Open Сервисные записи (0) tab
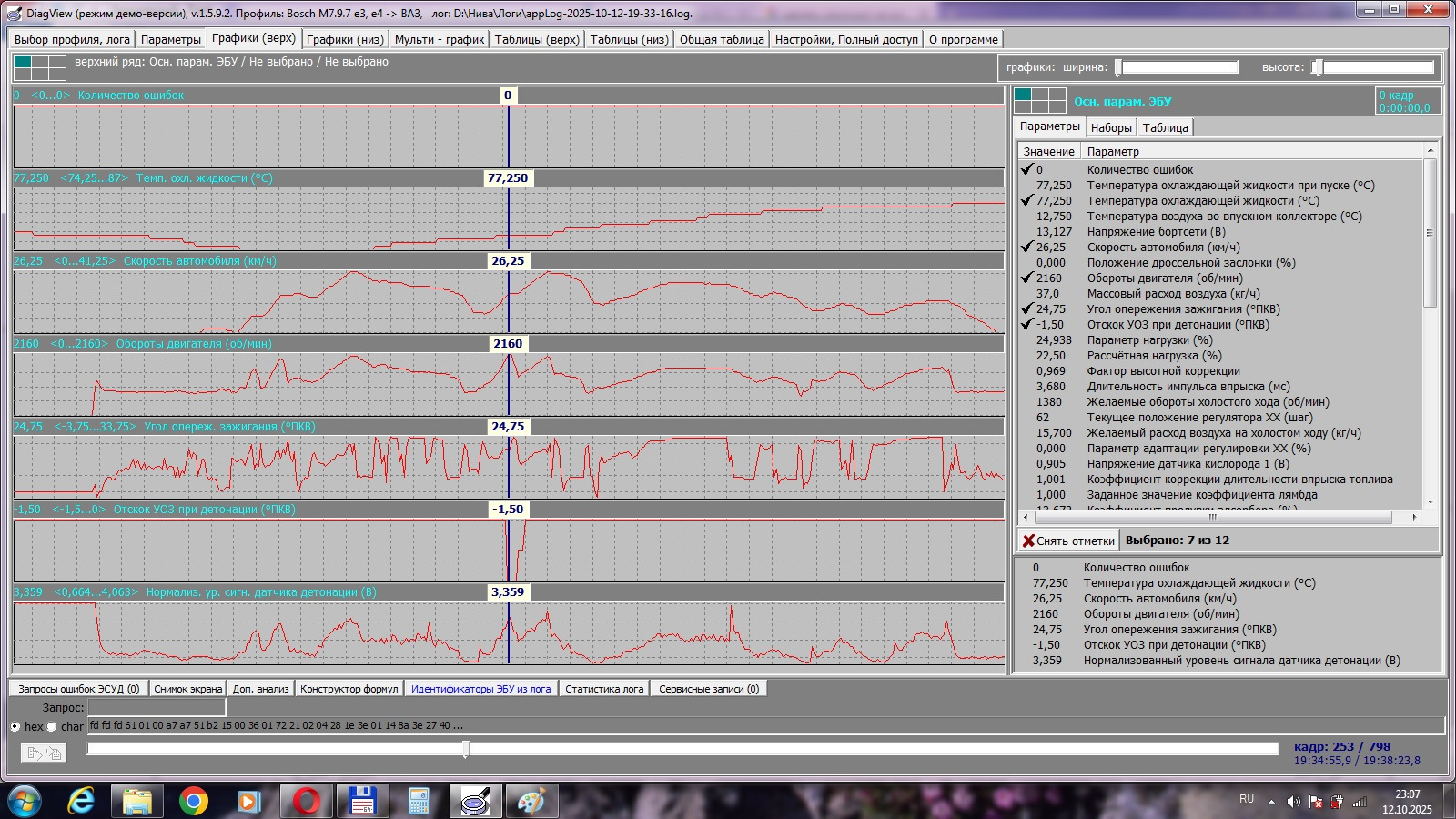This screenshot has width=1456, height=819. tap(709, 689)
